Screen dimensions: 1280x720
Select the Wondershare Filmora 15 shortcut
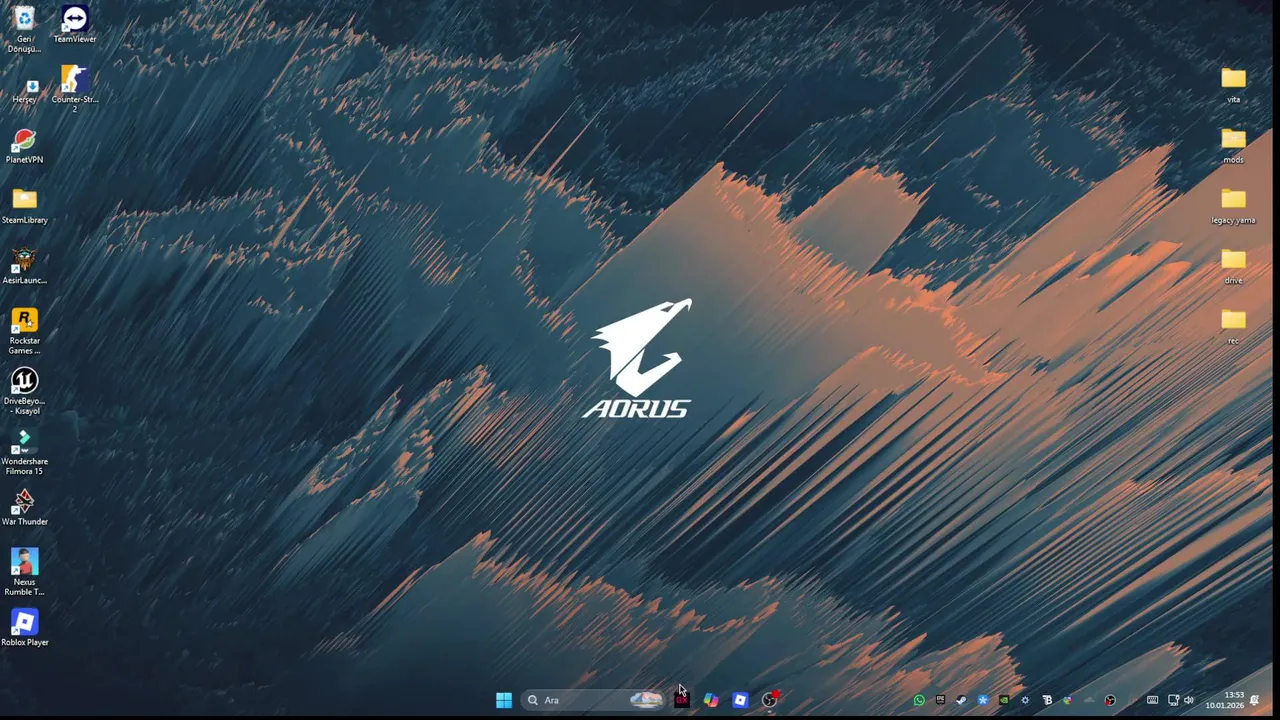24,452
